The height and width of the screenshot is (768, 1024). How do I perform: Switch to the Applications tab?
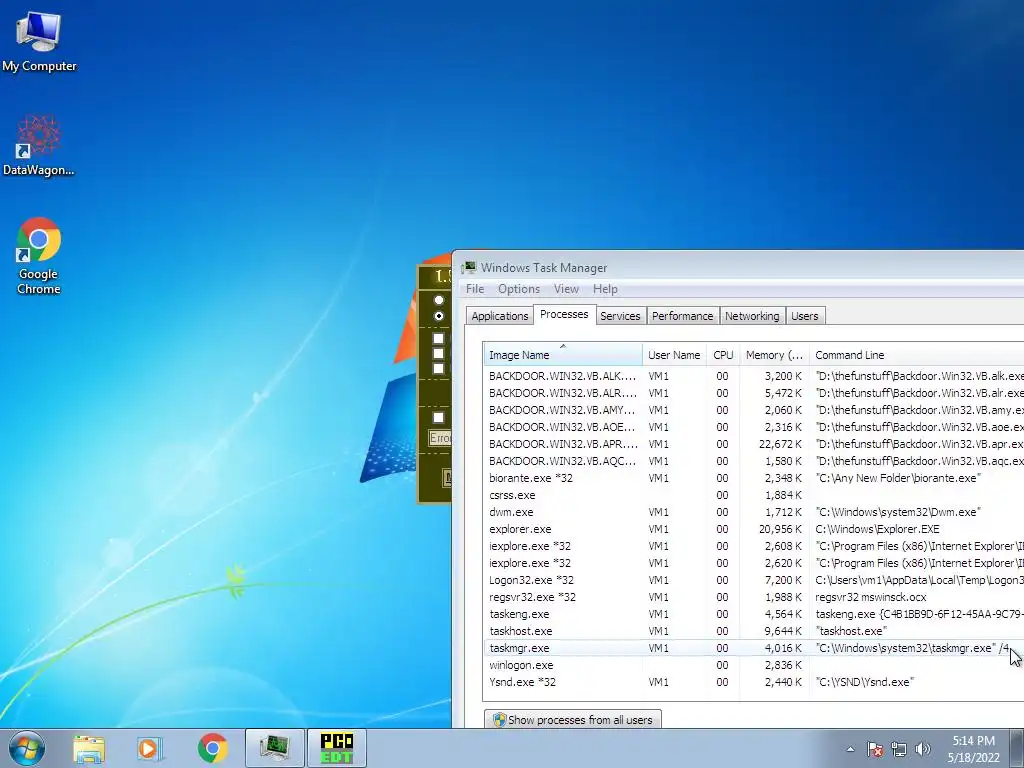tap(500, 316)
